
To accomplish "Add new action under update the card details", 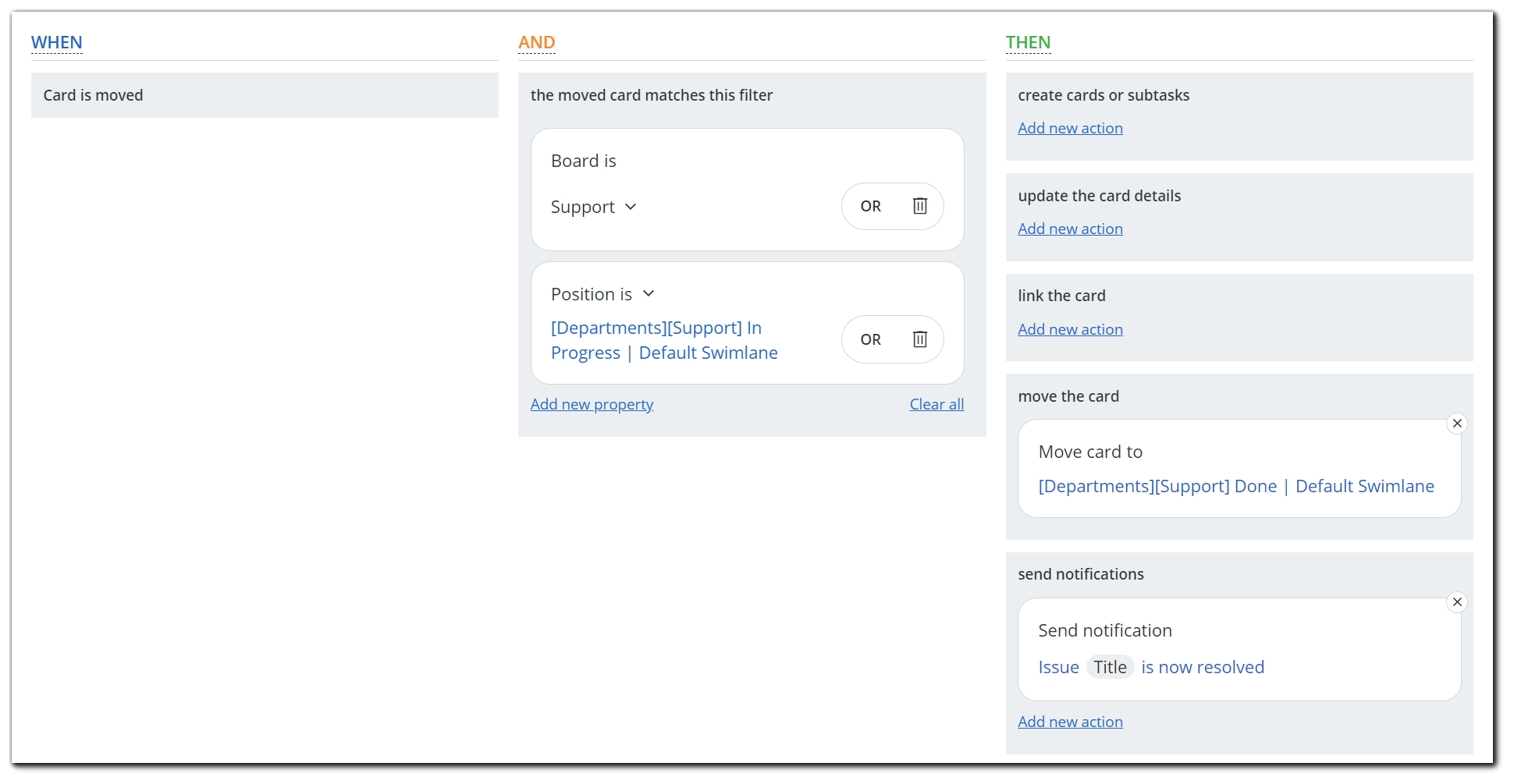I will tap(1070, 228).
